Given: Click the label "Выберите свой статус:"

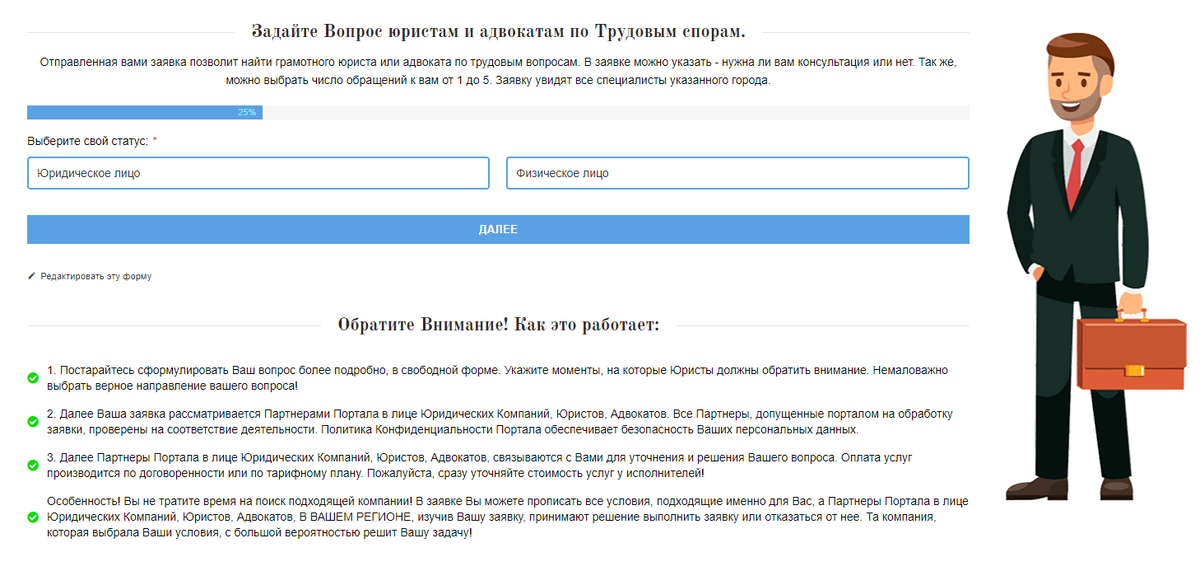Looking at the screenshot, I should pos(92,141).
